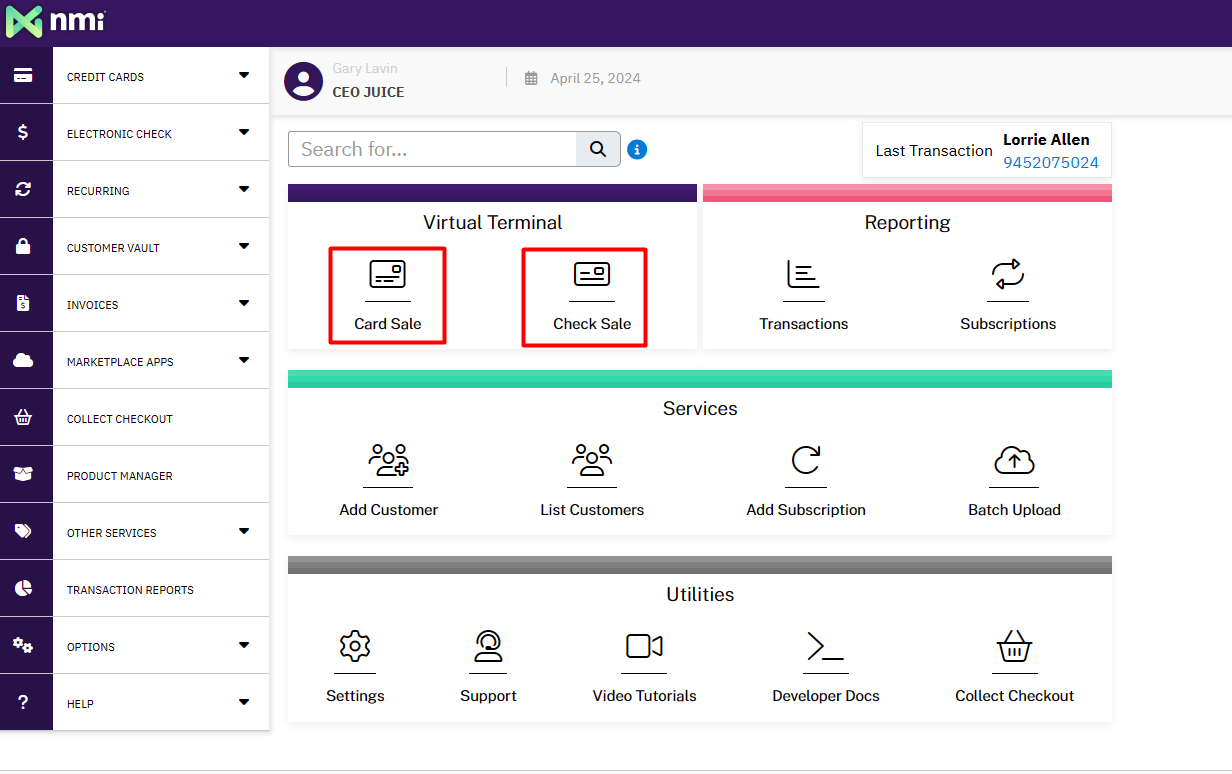
Task: Open Video Tutorials under Utilities
Action: pos(644,667)
